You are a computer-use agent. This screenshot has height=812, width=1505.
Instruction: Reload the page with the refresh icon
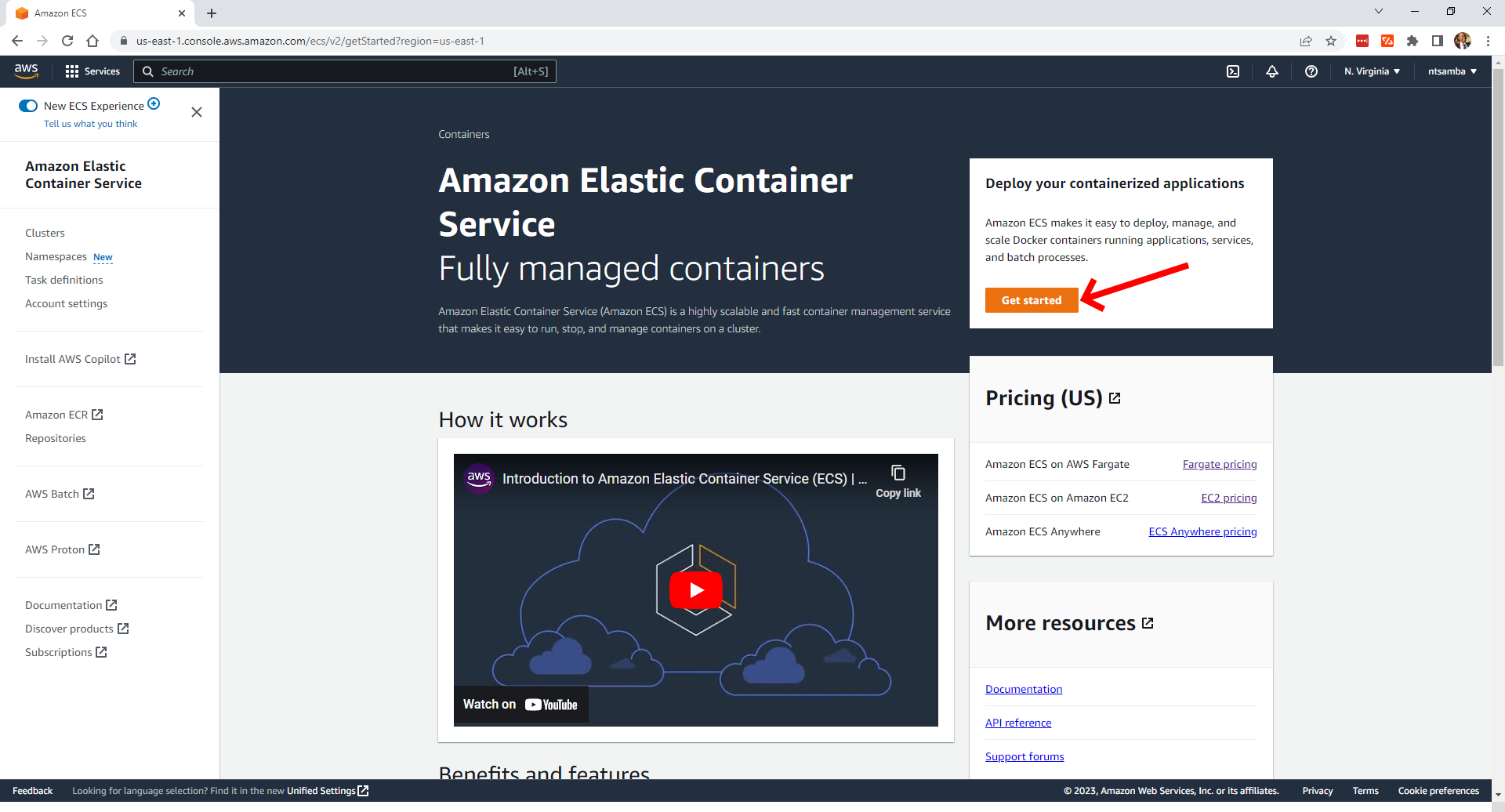click(x=67, y=41)
